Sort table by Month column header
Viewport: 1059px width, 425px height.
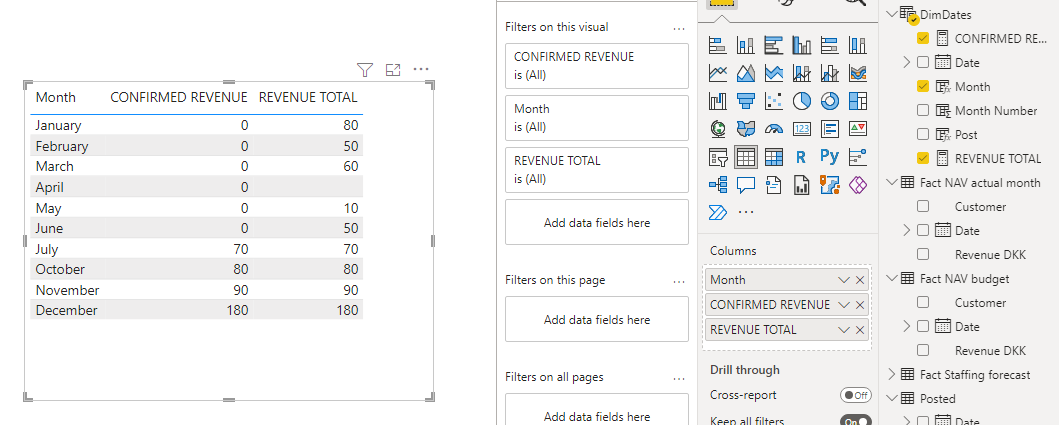[x=55, y=97]
